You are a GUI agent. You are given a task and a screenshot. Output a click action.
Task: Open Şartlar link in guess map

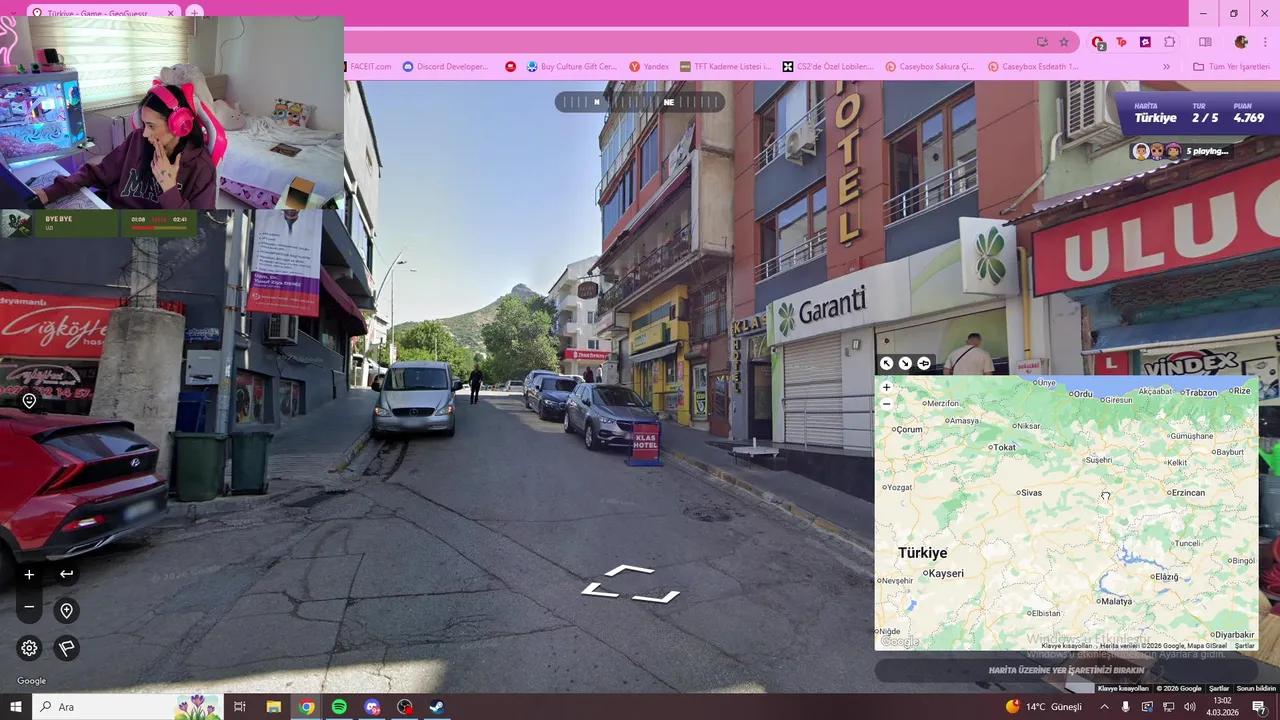(1244, 646)
